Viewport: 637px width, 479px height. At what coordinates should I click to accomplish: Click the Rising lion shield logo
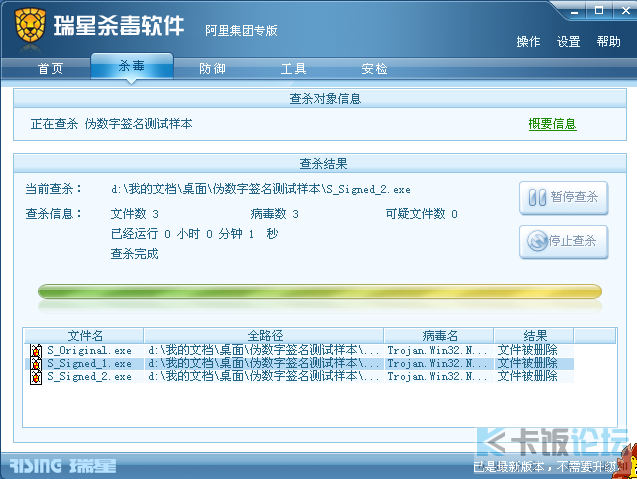[30, 25]
